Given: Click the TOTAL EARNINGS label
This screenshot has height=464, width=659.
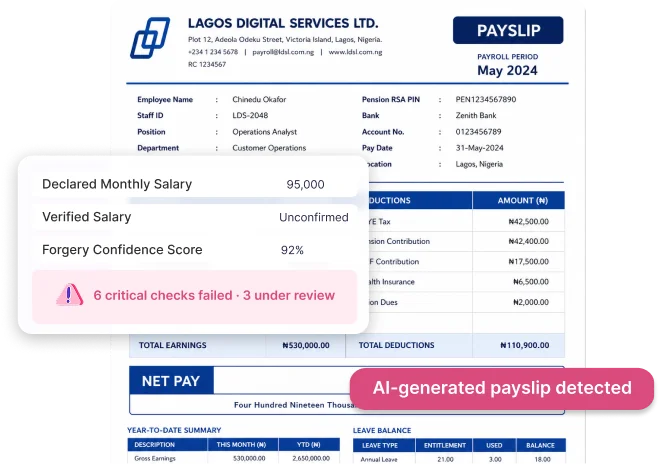Looking at the screenshot, I should pyautogui.click(x=172, y=345).
